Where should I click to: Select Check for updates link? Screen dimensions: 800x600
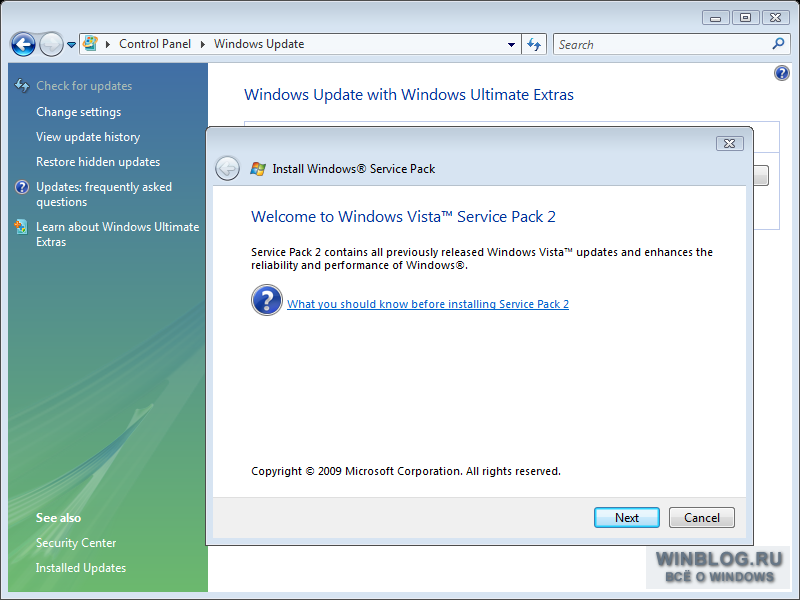point(84,86)
